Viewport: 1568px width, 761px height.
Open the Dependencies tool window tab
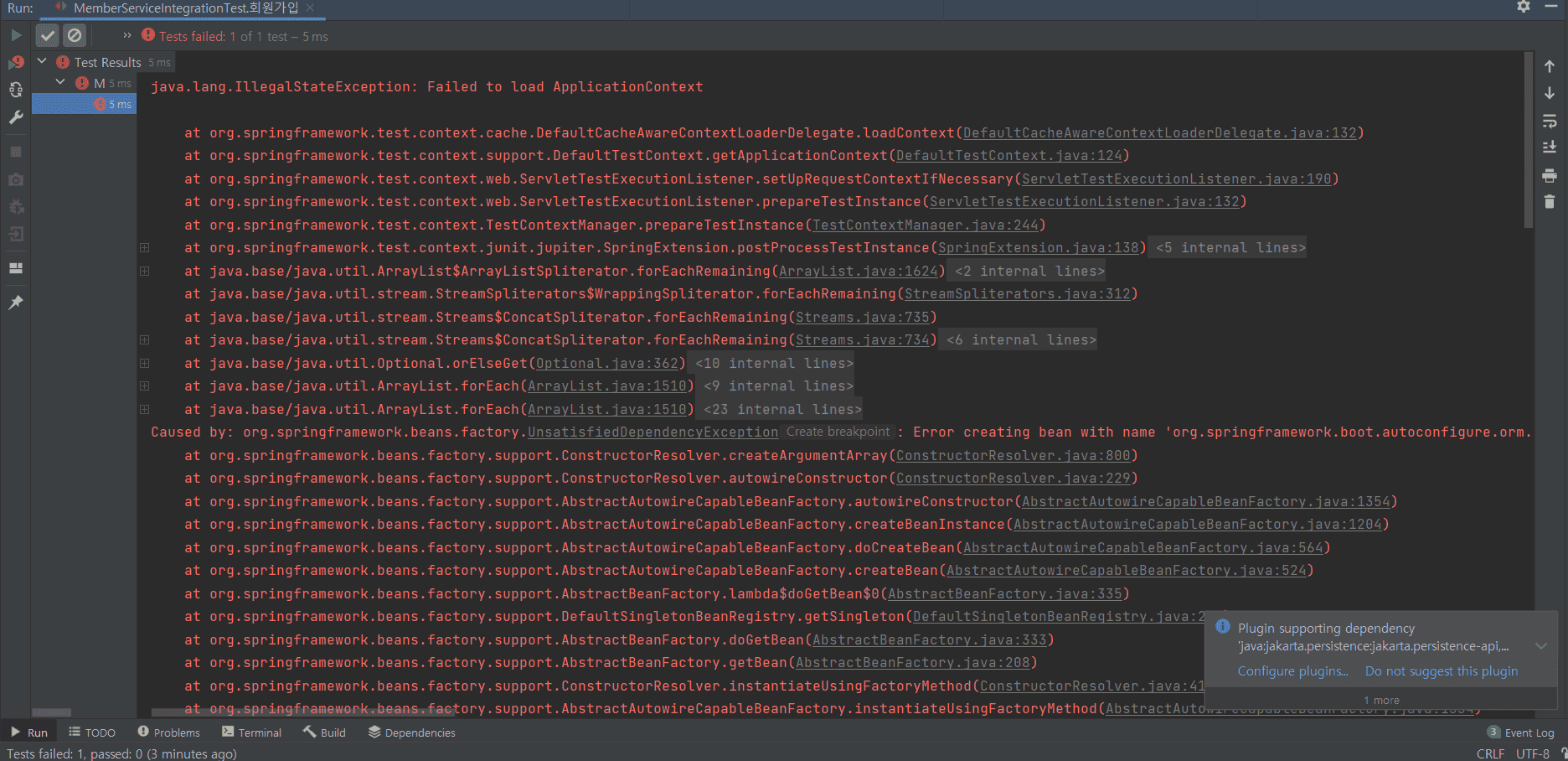point(411,733)
